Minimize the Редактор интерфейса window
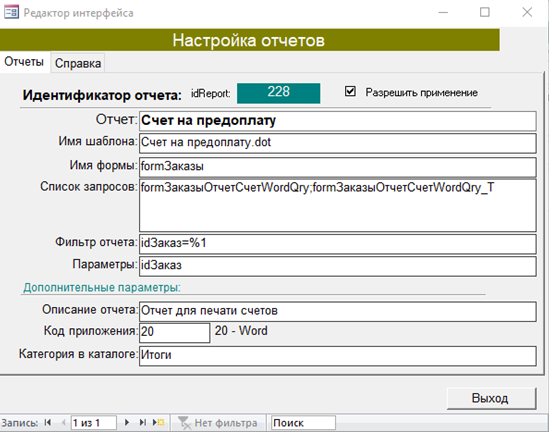The width and height of the screenshot is (550, 432). 443,13
